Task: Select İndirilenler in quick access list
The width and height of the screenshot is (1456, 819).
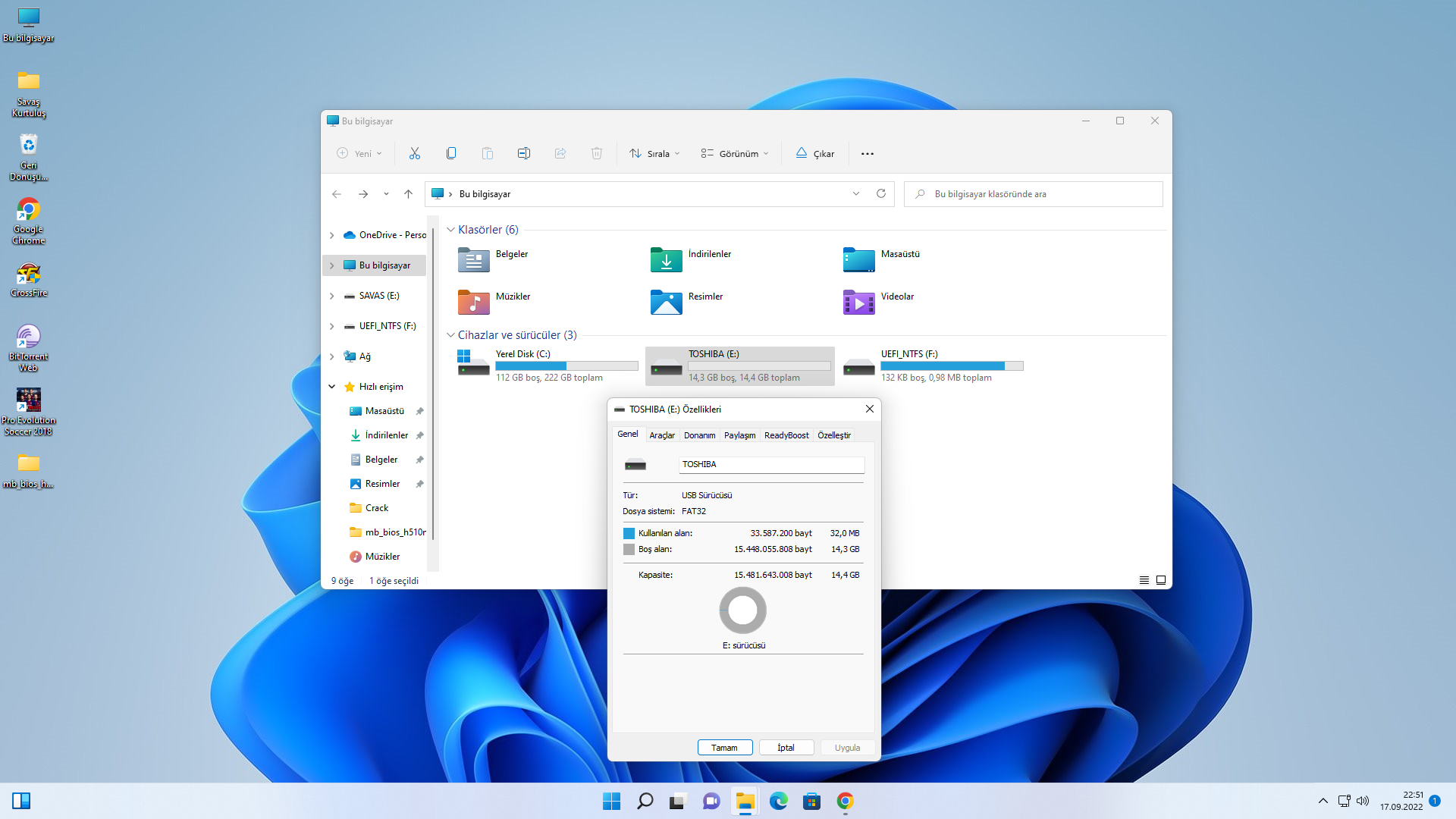Action: [x=387, y=435]
